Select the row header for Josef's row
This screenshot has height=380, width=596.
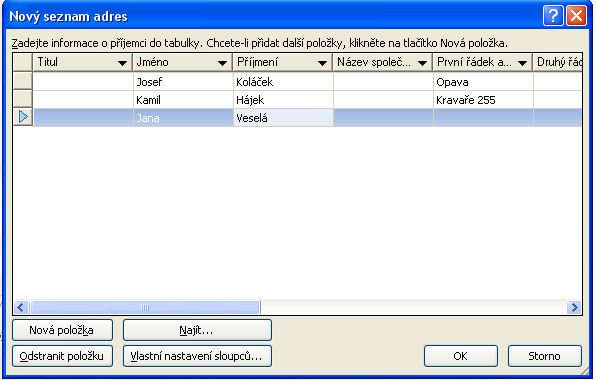click(x=23, y=81)
